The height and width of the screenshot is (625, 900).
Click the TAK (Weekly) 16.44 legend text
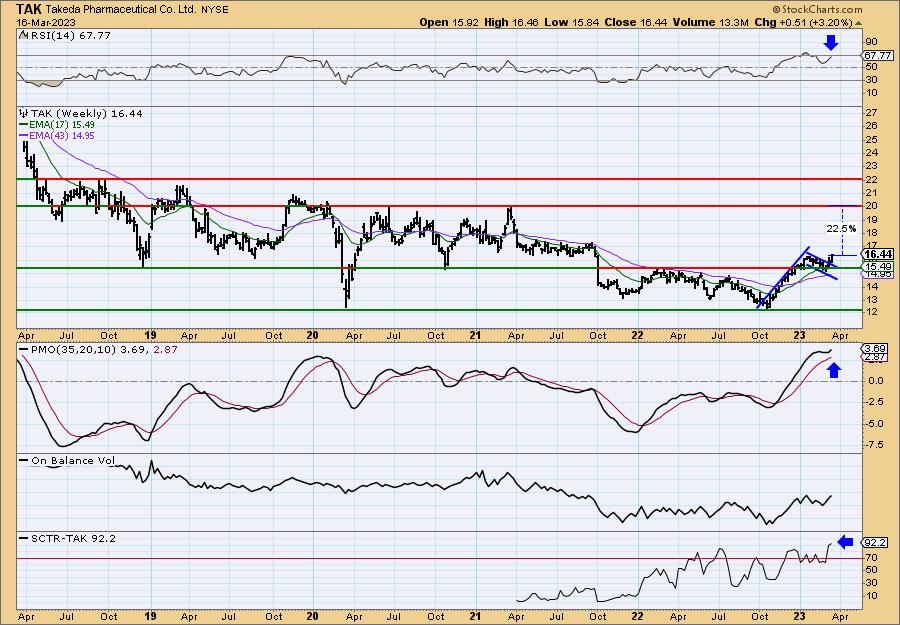(86, 114)
